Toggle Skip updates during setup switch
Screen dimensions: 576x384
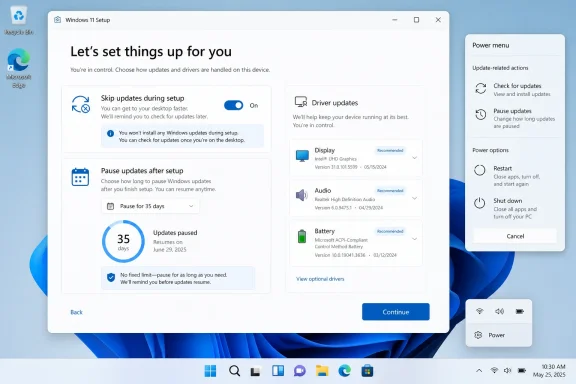(x=234, y=105)
